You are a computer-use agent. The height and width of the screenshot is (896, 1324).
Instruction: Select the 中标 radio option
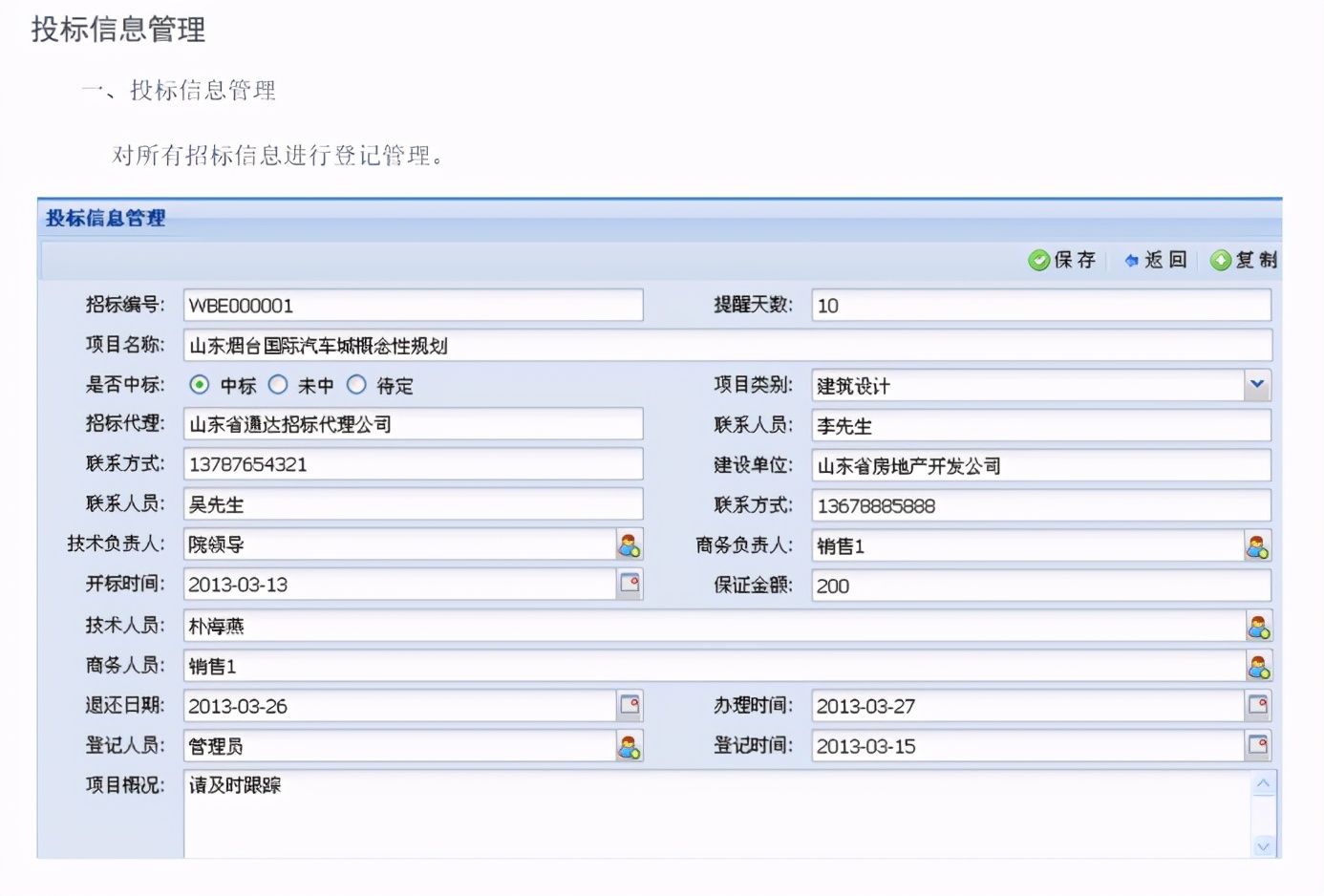198,384
